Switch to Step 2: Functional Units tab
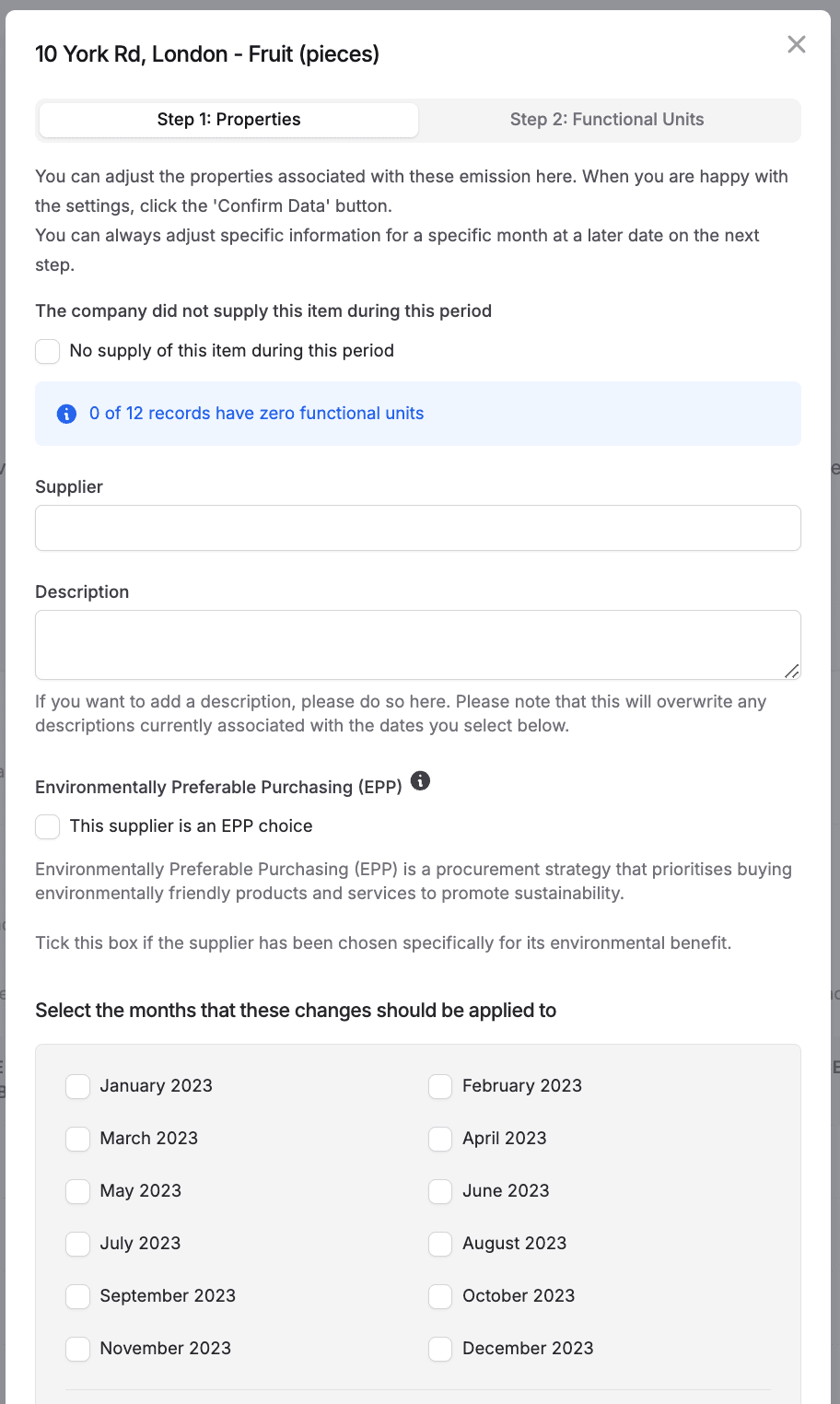Viewport: 840px width, 1404px height. (607, 120)
